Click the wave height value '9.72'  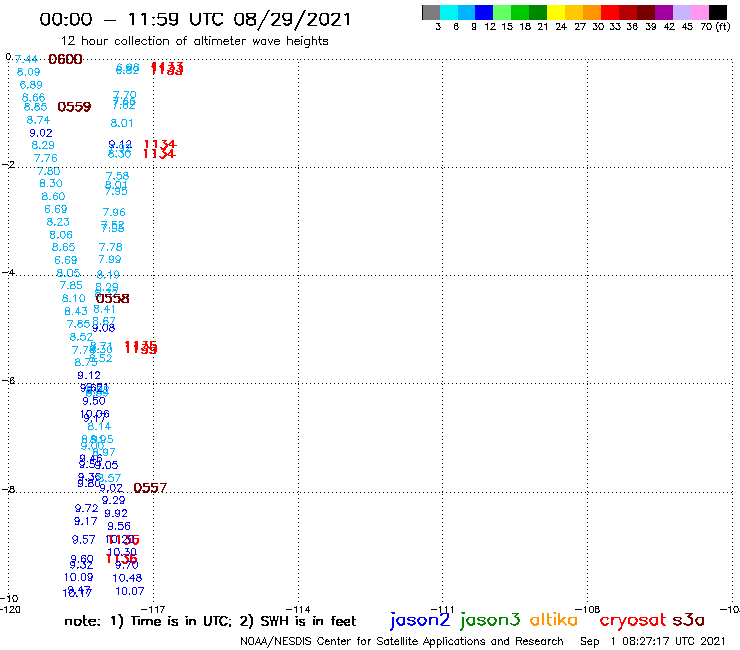tap(86, 508)
